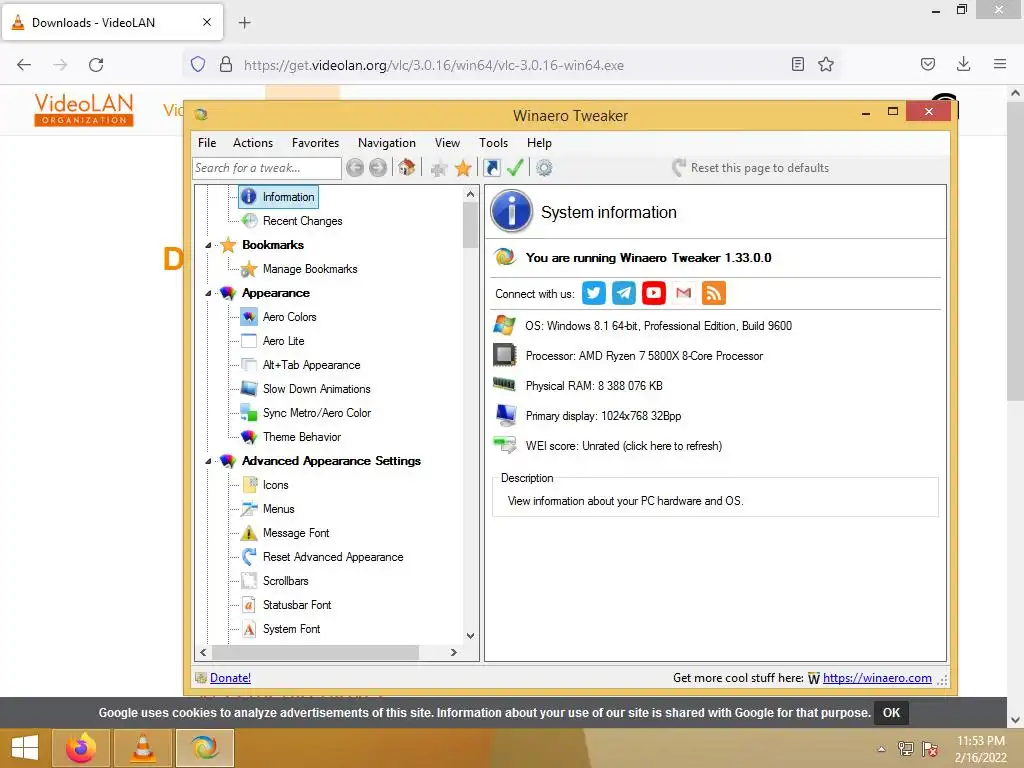Collapse the Appearance tree group

[x=208, y=293]
